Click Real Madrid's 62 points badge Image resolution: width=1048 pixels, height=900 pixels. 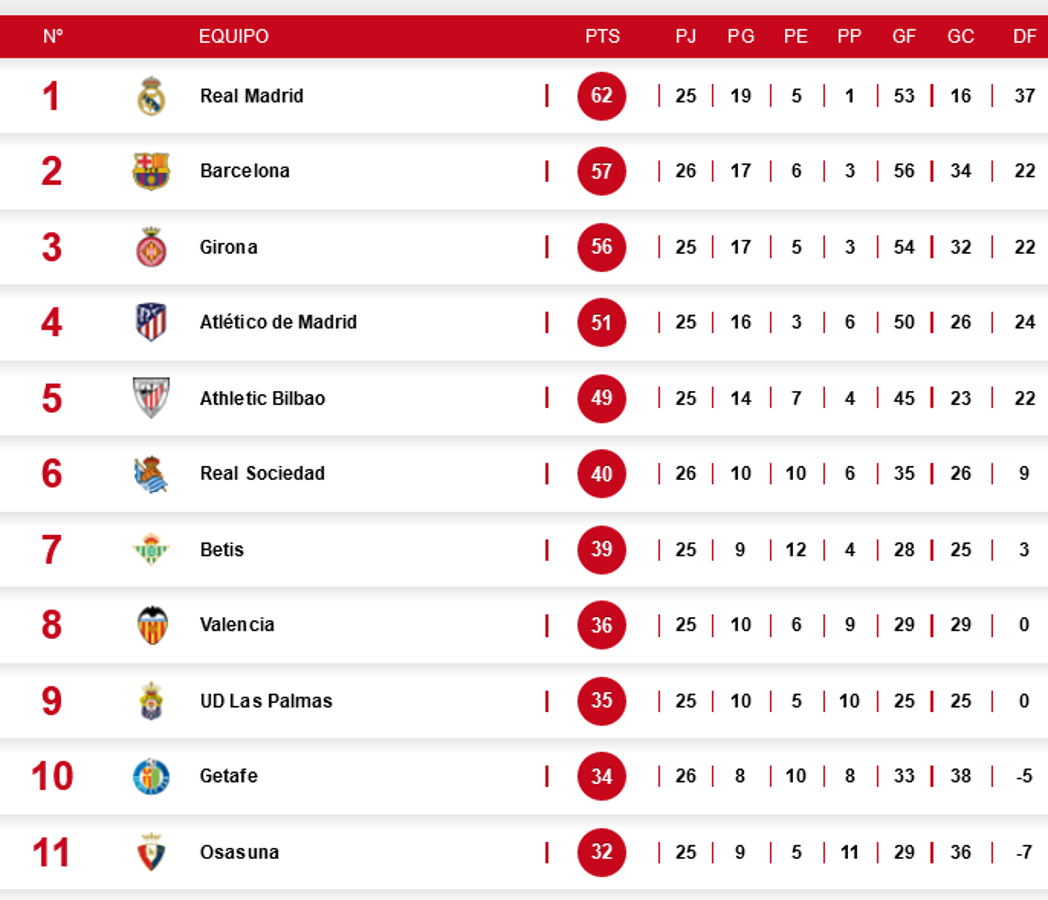[602, 96]
